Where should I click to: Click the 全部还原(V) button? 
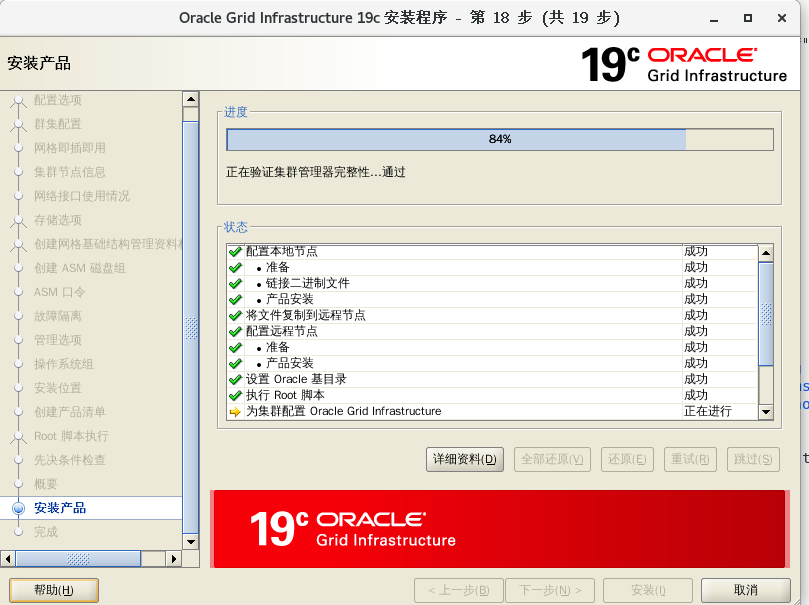pos(552,459)
